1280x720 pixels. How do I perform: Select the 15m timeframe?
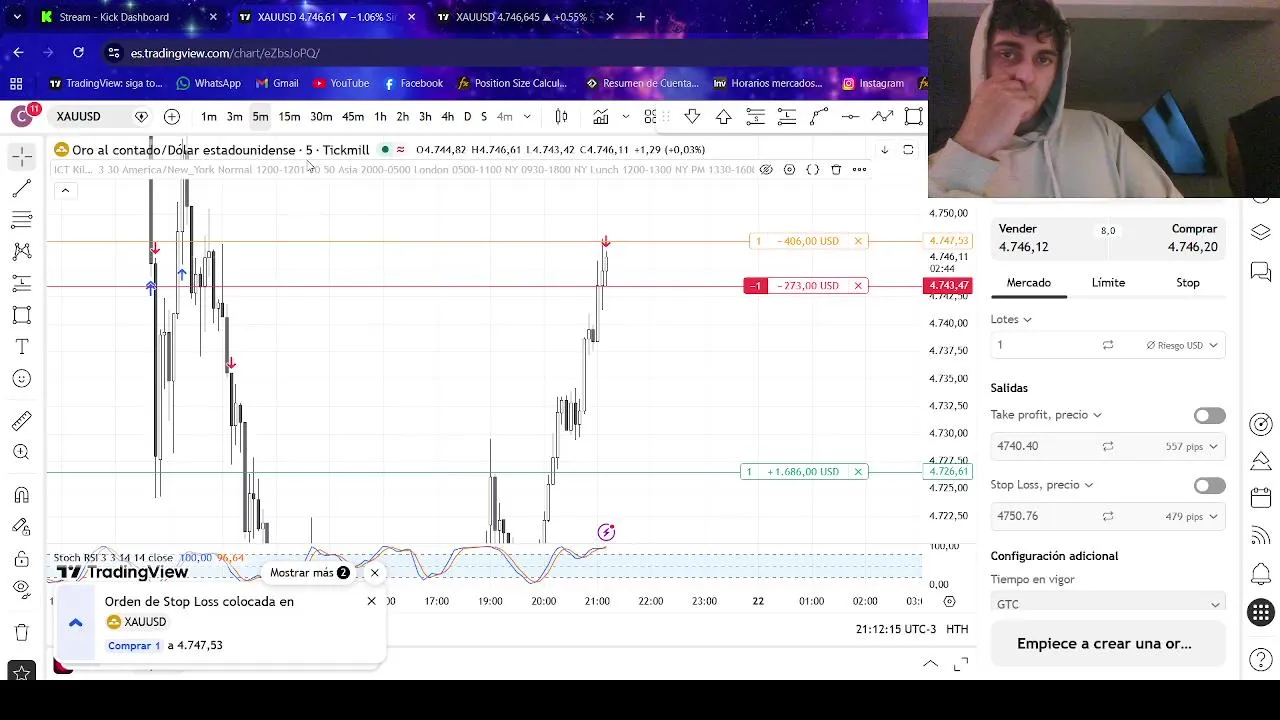(289, 117)
